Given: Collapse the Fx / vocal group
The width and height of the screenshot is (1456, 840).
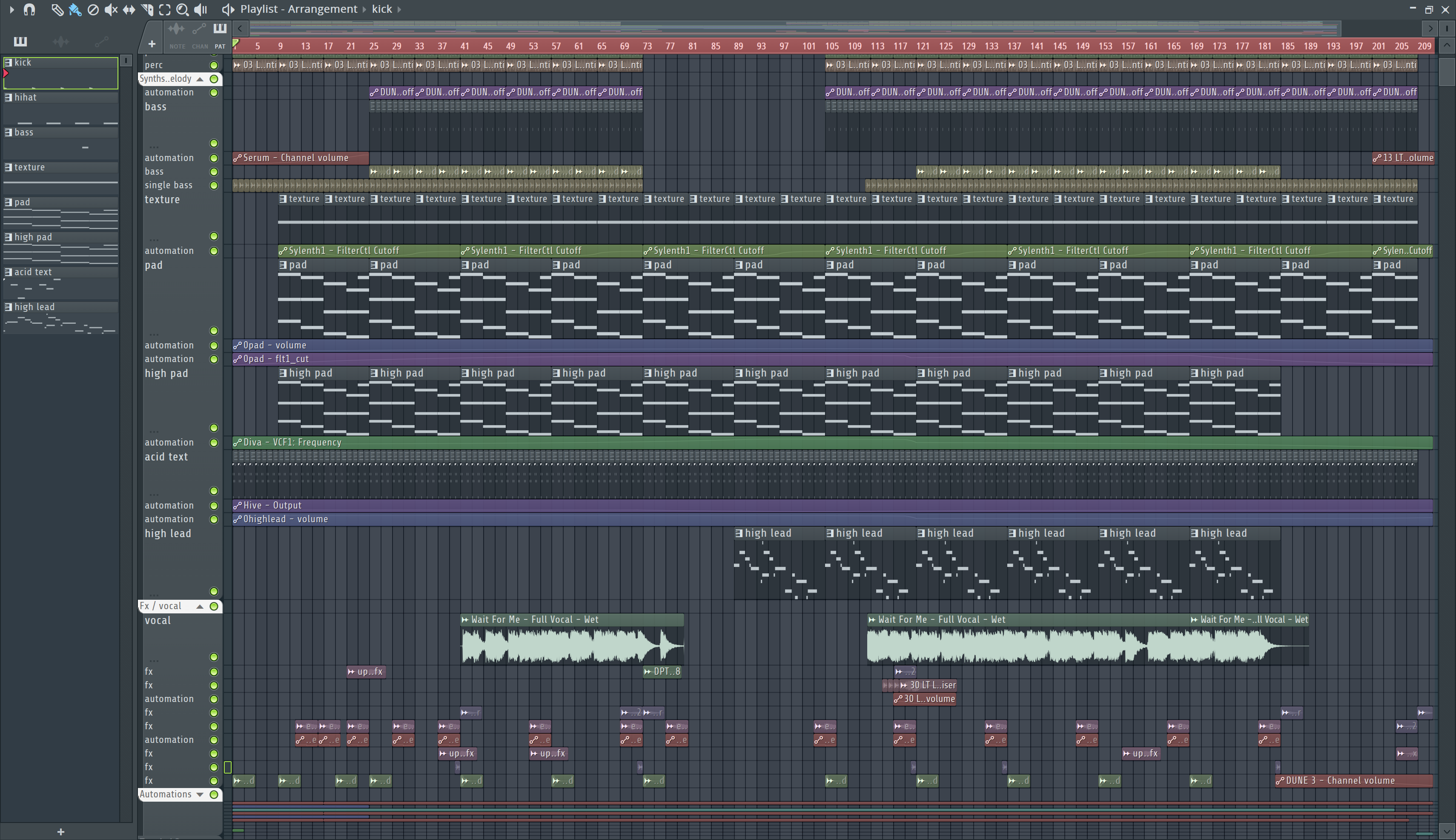Looking at the screenshot, I should pos(200,606).
